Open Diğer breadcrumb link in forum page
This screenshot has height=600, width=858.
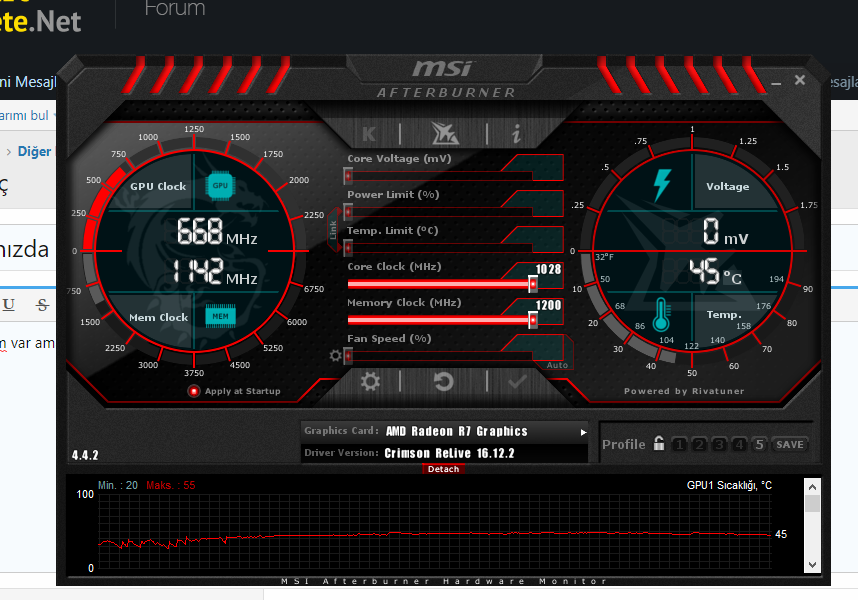coord(34,152)
